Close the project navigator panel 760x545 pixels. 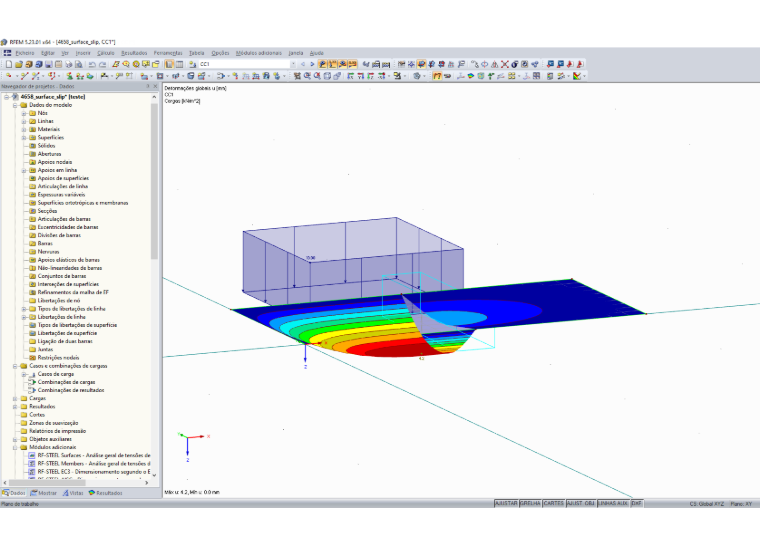coord(156,86)
